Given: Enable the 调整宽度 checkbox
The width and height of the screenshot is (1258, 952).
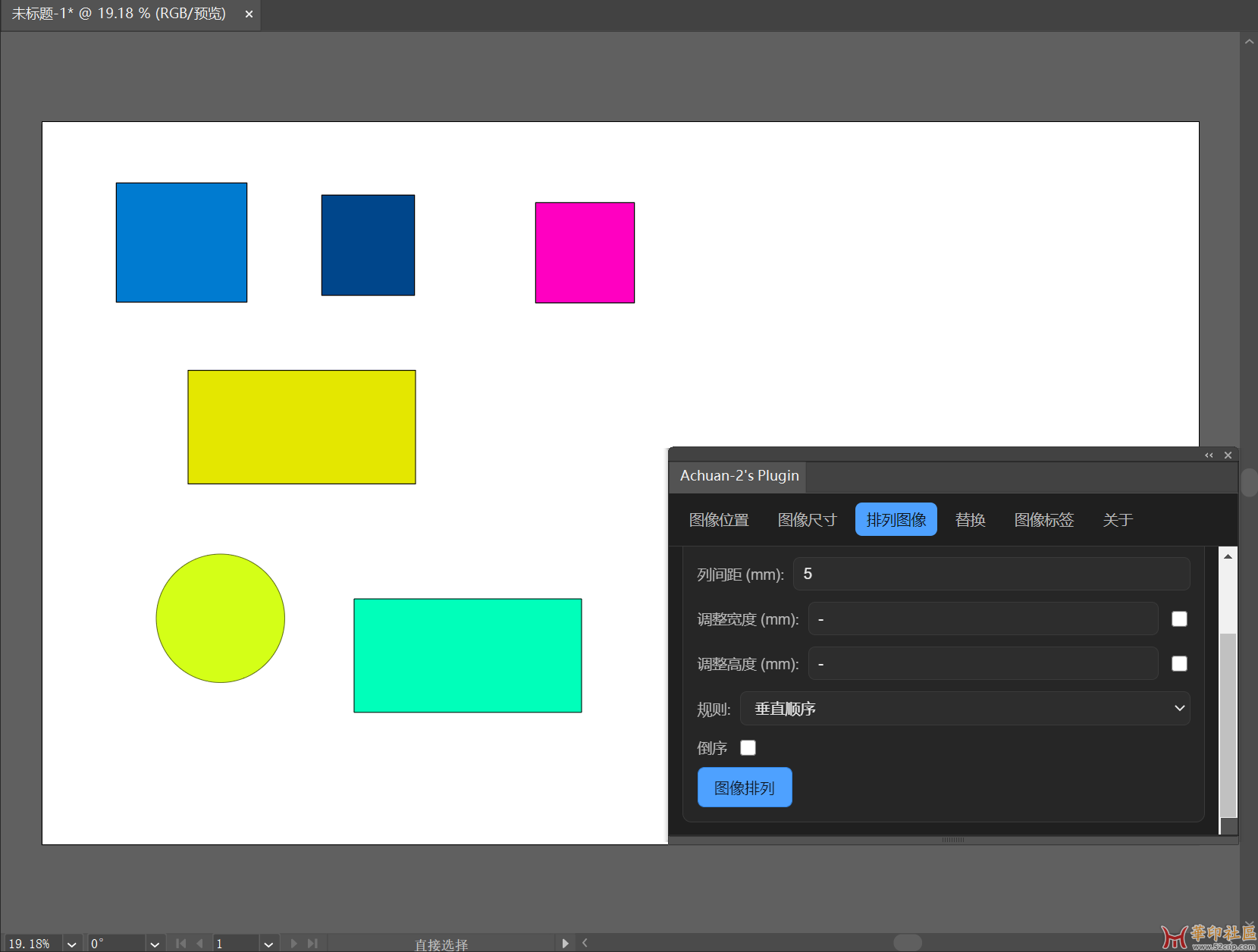Looking at the screenshot, I should tap(1179, 619).
